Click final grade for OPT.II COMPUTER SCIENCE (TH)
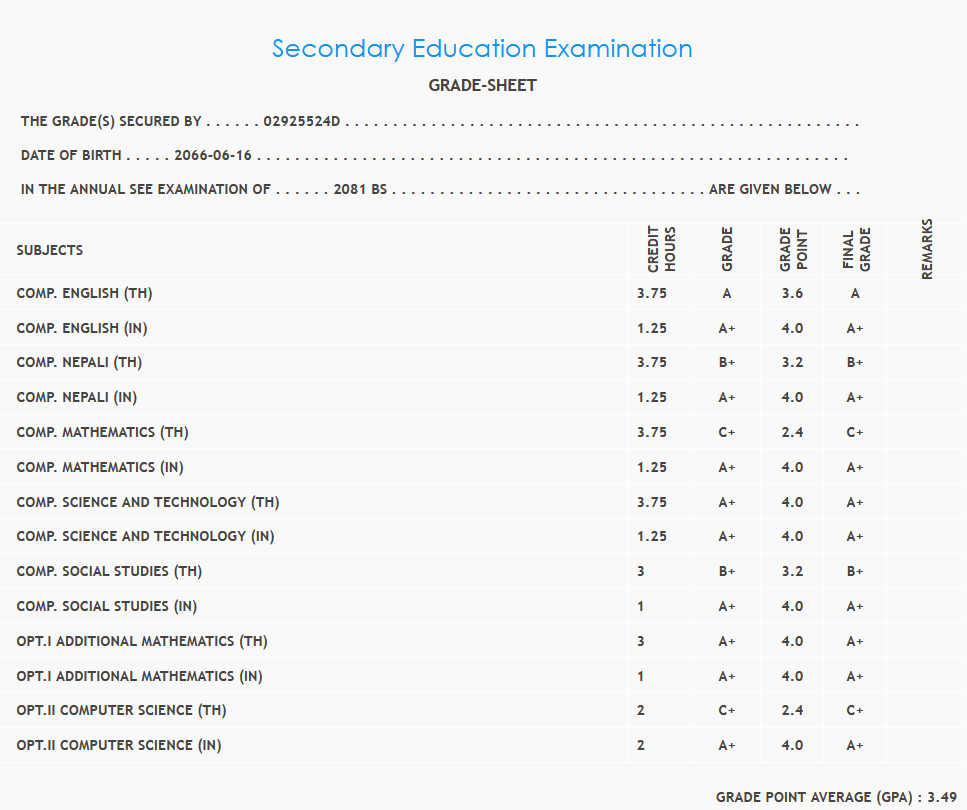 coord(855,711)
